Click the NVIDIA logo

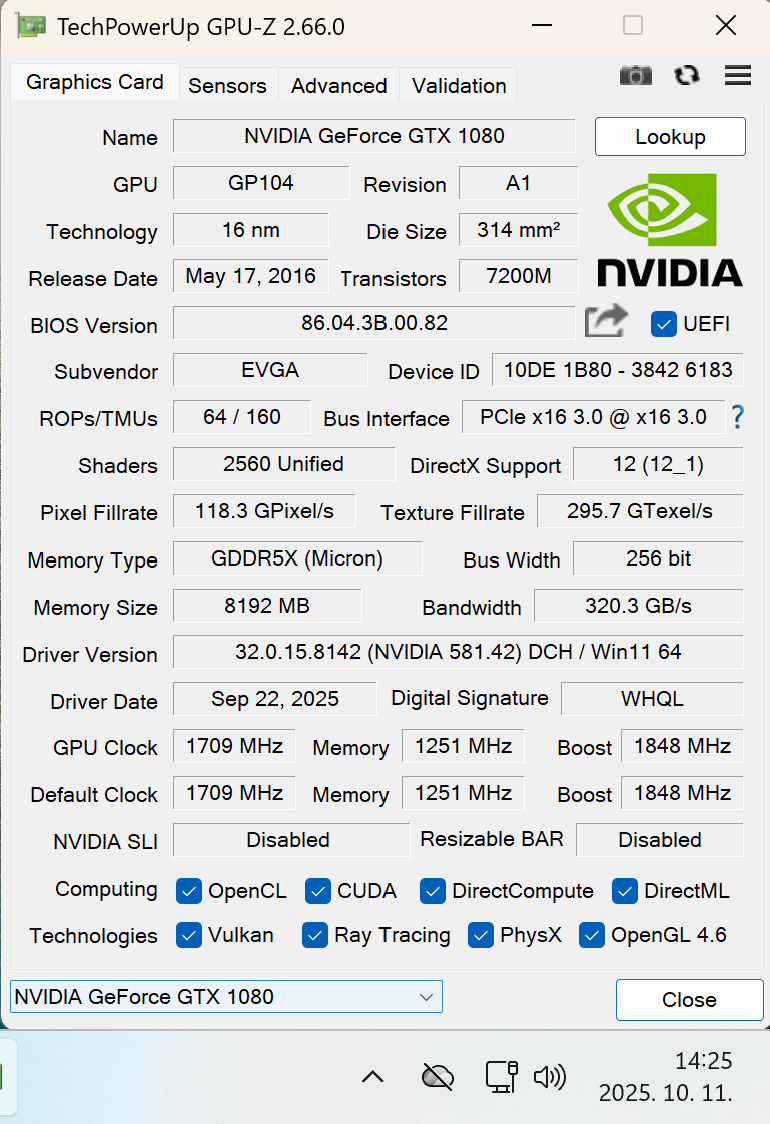(669, 230)
